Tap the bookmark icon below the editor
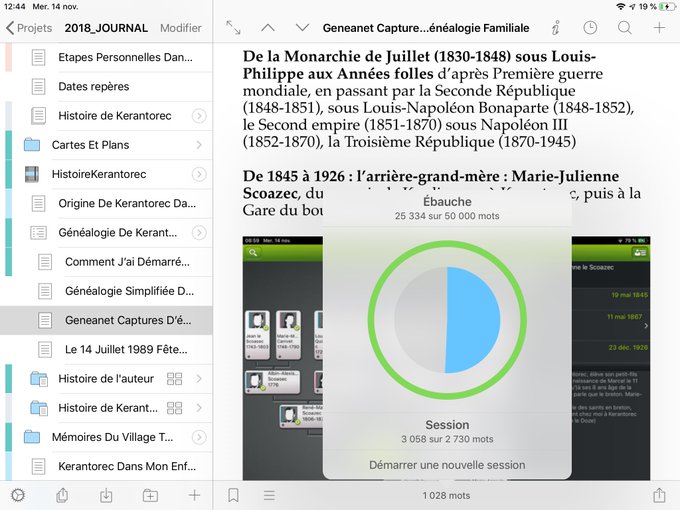Viewport: 680px width, 510px height. pyautogui.click(x=233, y=495)
